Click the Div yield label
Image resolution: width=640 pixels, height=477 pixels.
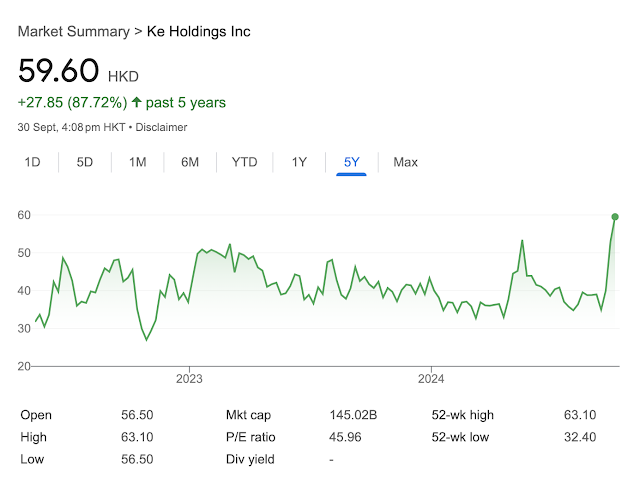pos(250,459)
